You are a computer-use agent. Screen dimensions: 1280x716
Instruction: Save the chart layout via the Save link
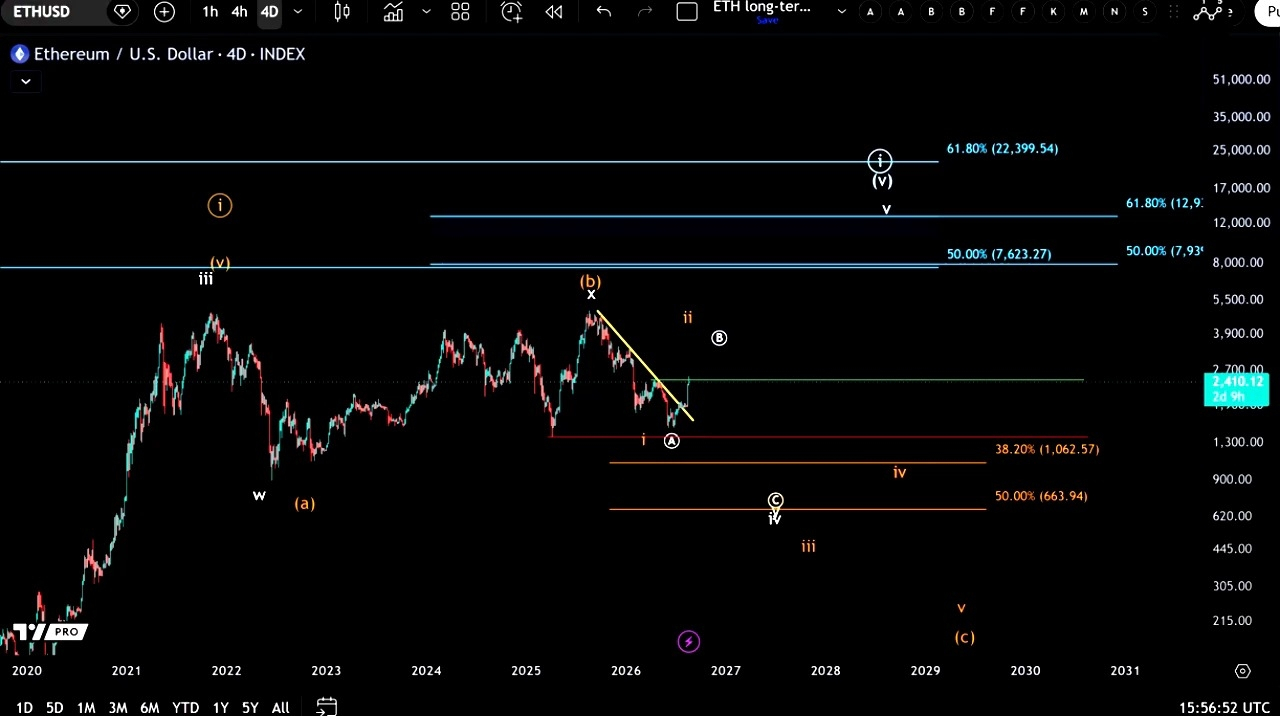767,20
